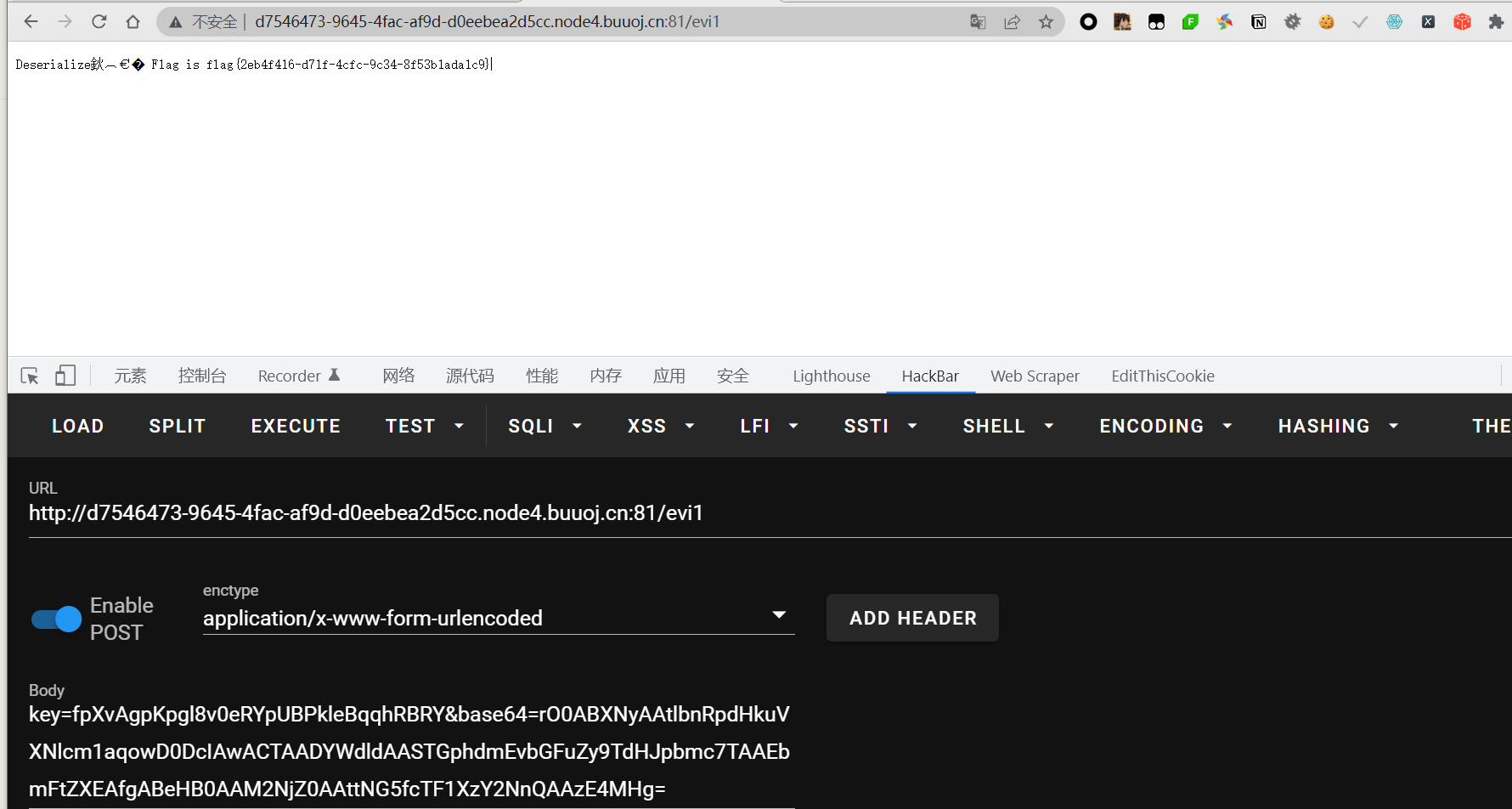Open the green F extension
The height and width of the screenshot is (809, 1512).
(x=1190, y=22)
